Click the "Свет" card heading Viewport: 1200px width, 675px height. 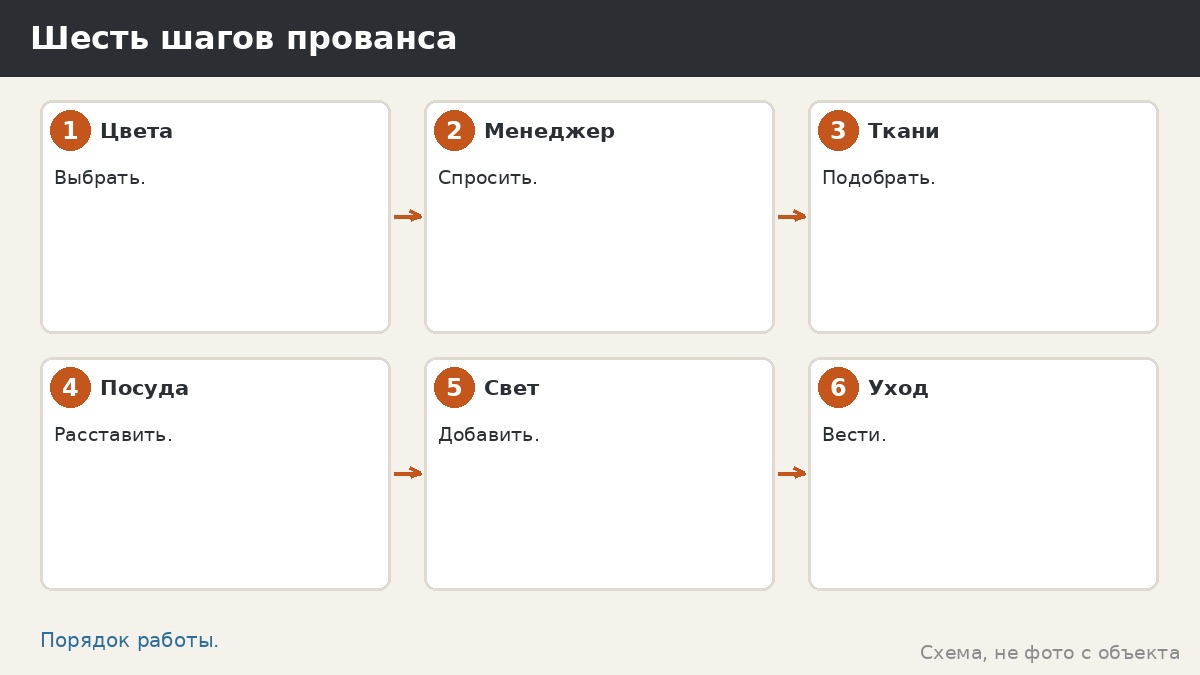511,388
